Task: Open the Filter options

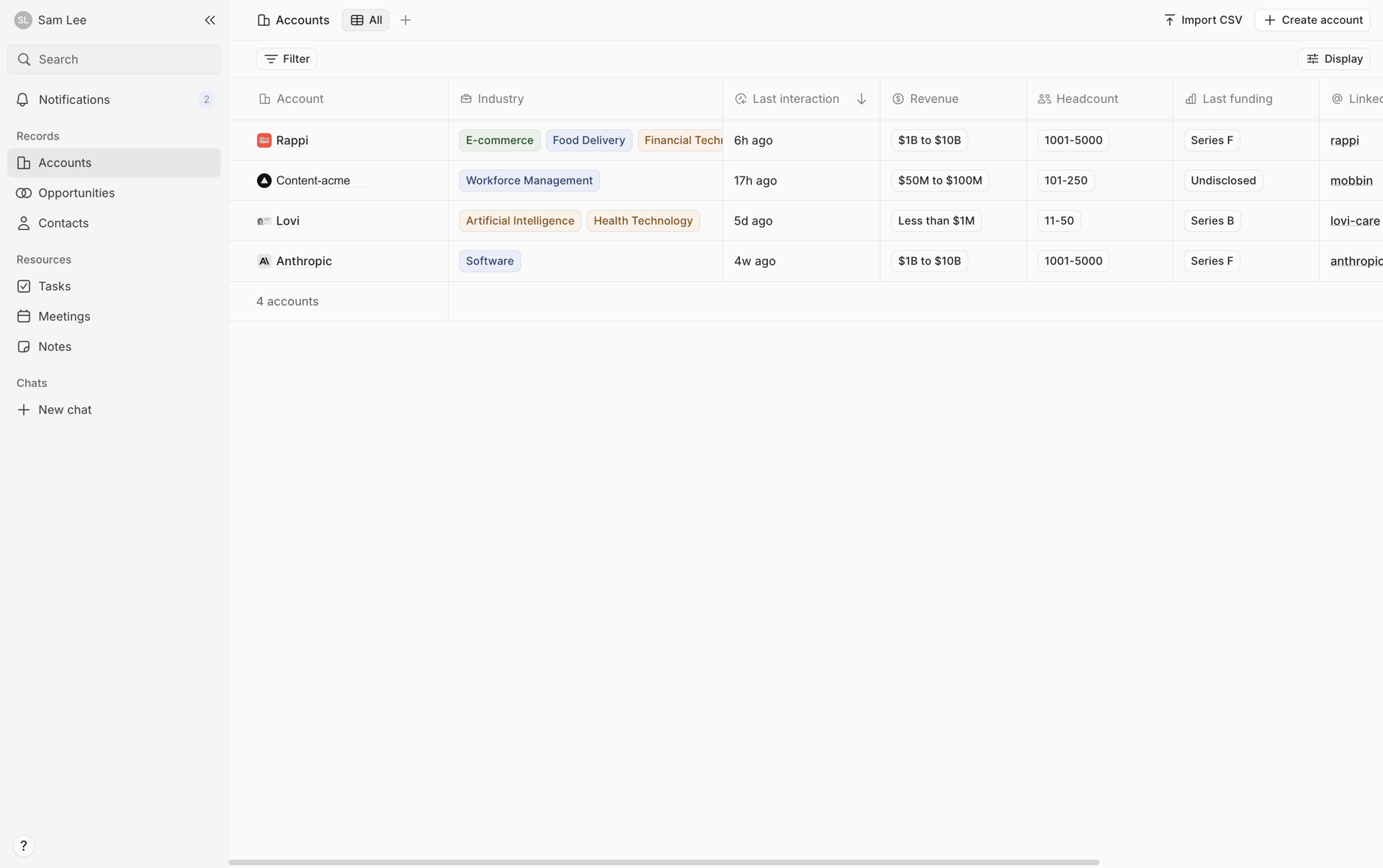Action: pyautogui.click(x=287, y=59)
